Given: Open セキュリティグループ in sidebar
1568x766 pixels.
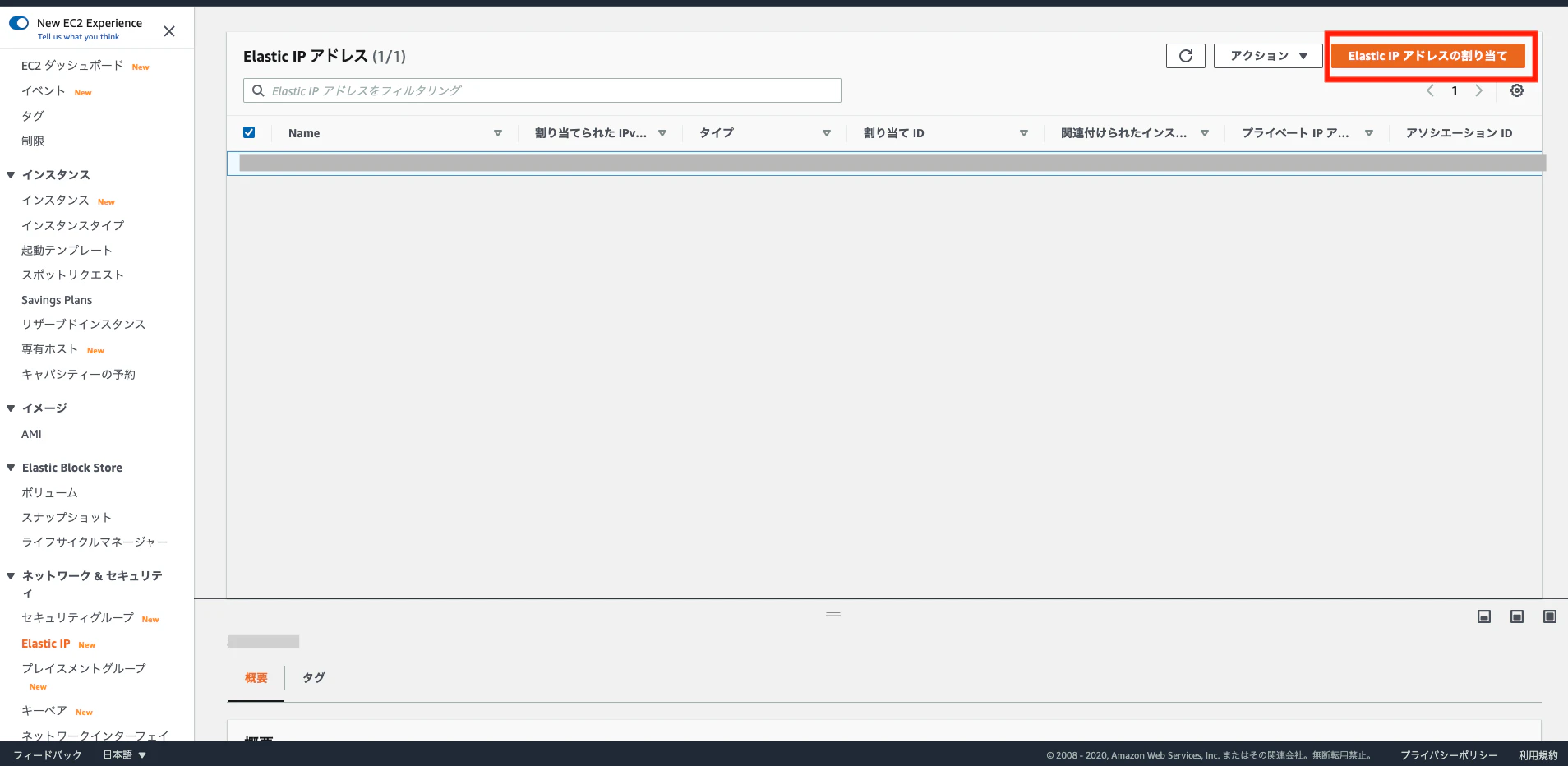Looking at the screenshot, I should click(x=77, y=618).
